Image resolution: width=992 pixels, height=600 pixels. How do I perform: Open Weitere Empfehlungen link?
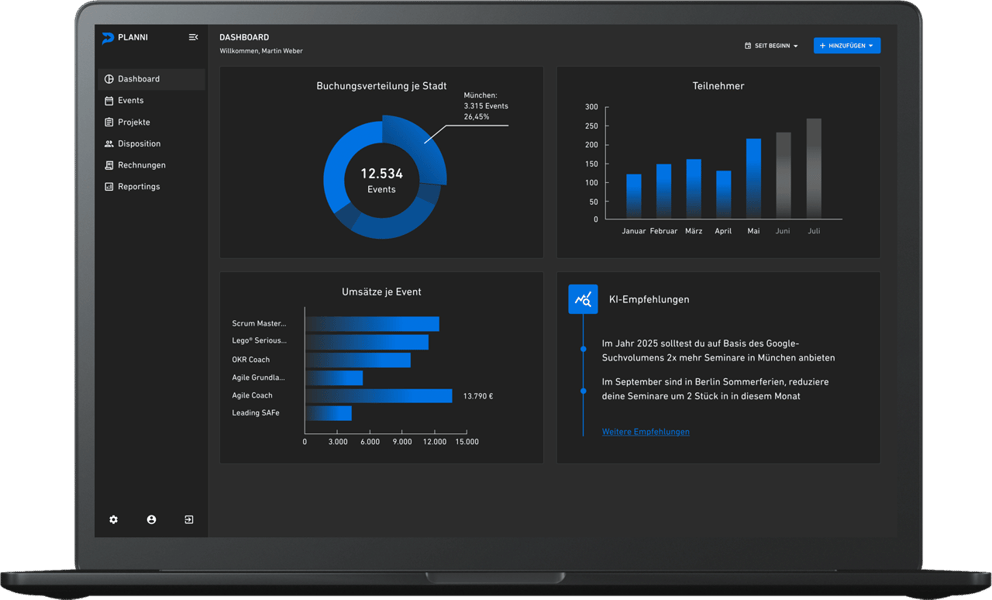645,432
